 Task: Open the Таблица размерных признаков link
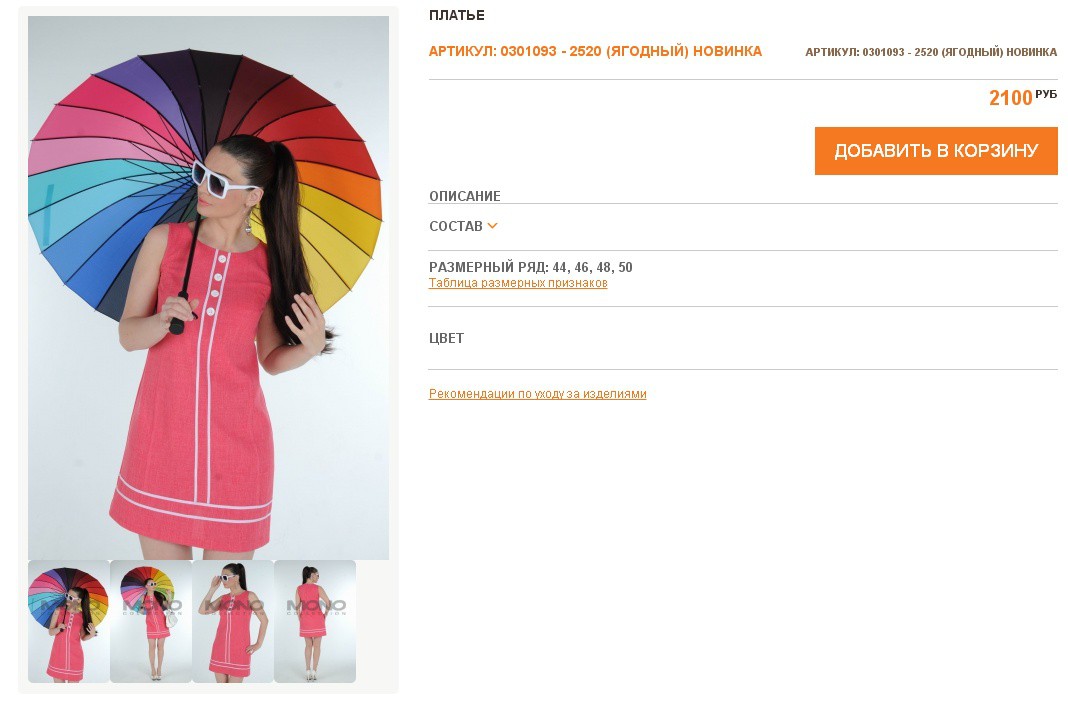click(x=518, y=283)
